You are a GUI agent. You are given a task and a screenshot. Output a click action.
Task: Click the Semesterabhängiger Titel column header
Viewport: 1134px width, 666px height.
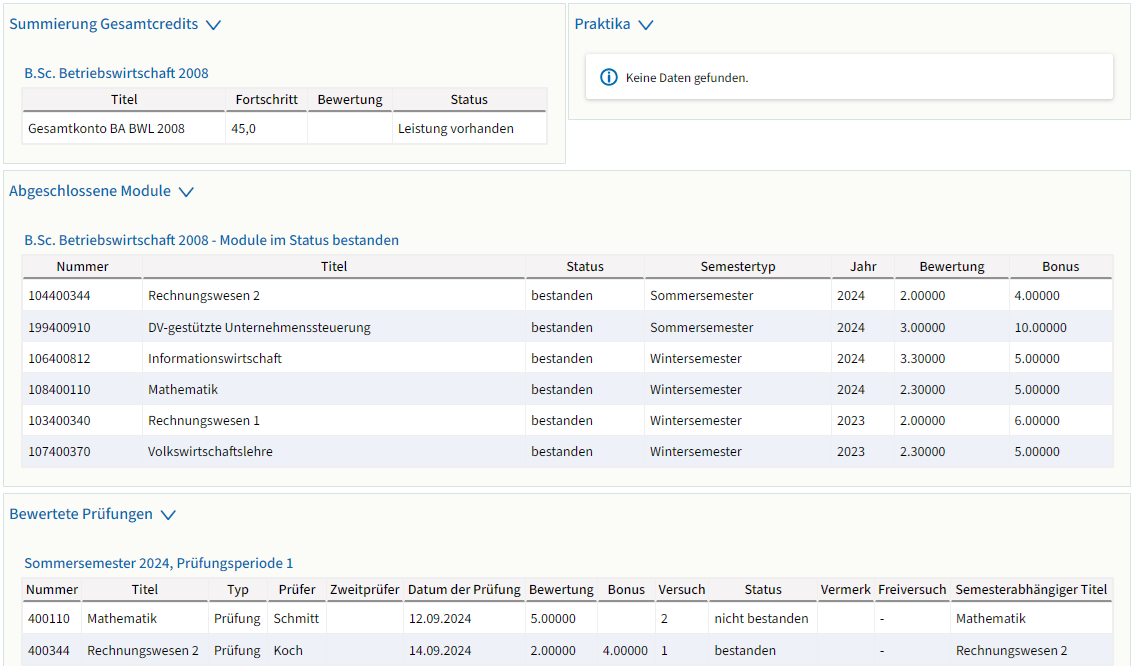[1031, 589]
